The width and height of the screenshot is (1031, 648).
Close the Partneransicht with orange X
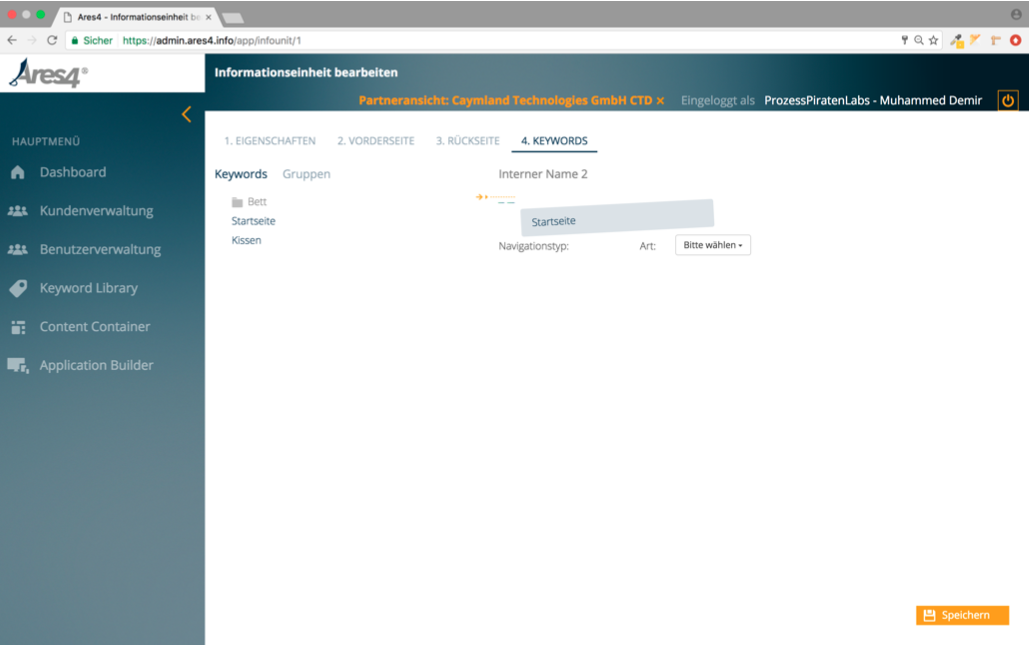point(660,101)
